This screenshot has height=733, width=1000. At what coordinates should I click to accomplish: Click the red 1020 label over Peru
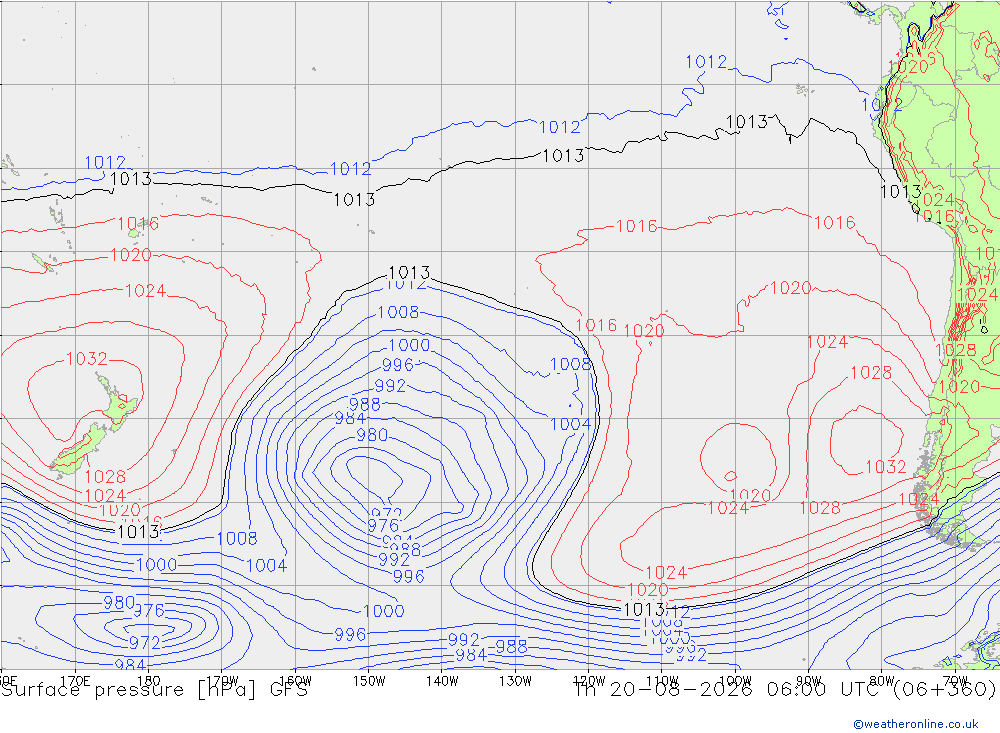tap(908, 67)
